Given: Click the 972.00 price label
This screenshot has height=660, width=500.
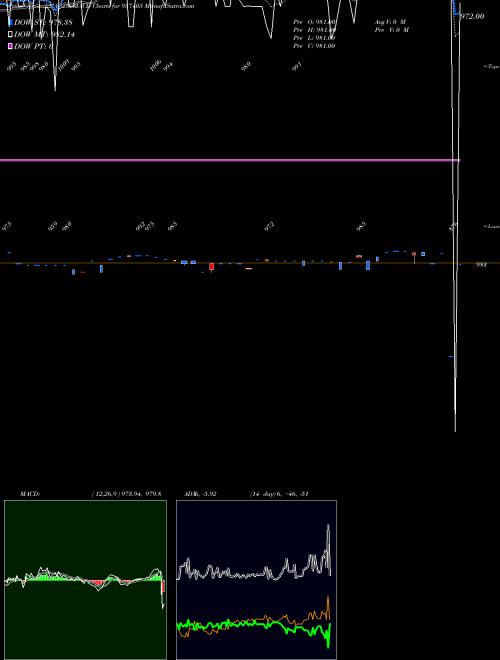Looking at the screenshot, I should 472,16.
